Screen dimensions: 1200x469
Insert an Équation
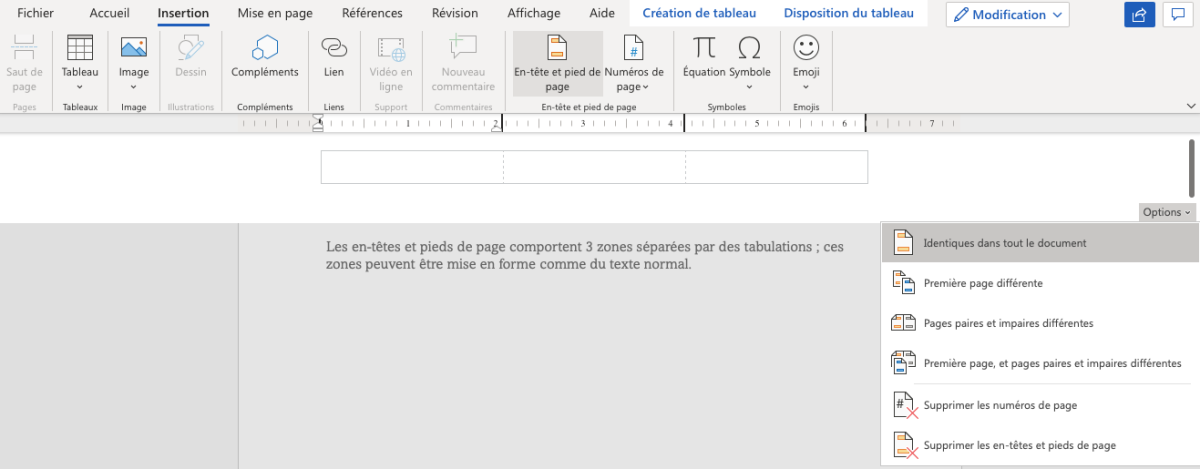(704, 56)
